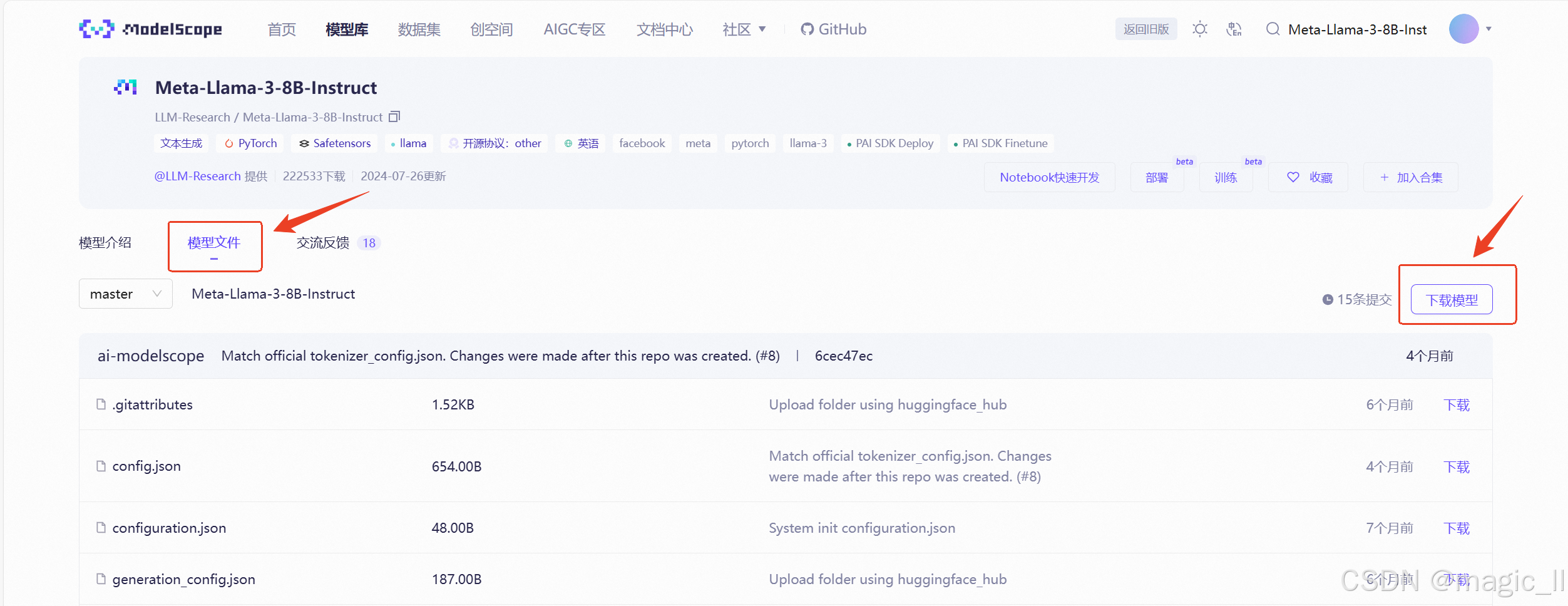Viewport: 1568px width, 606px height.
Task: Click the GitHub link in navbar
Action: tap(833, 29)
